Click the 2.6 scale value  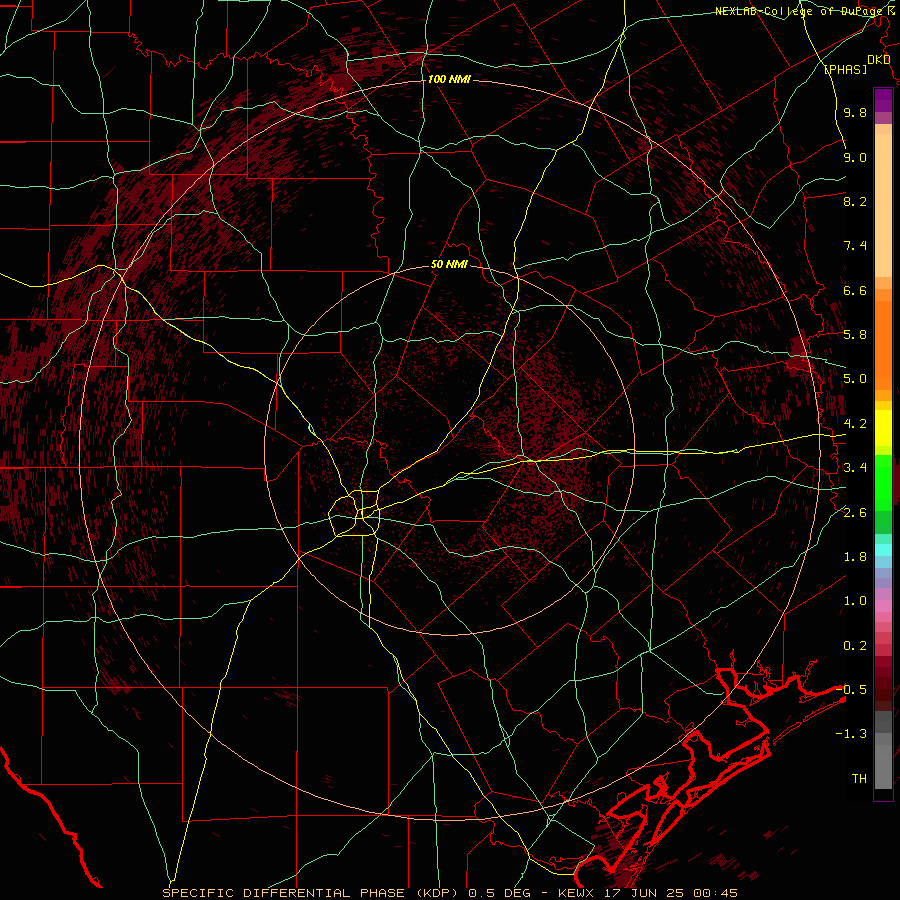point(855,513)
